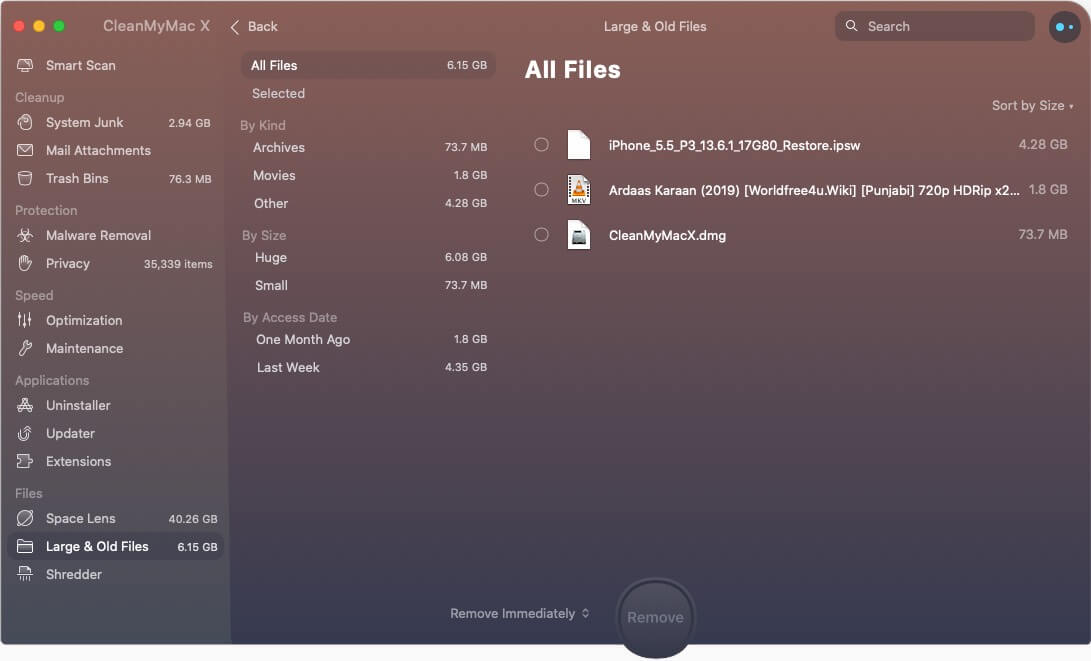Viewport: 1091px width, 661px height.
Task: Click the blank file icon of the ipsw file
Action: [578, 145]
